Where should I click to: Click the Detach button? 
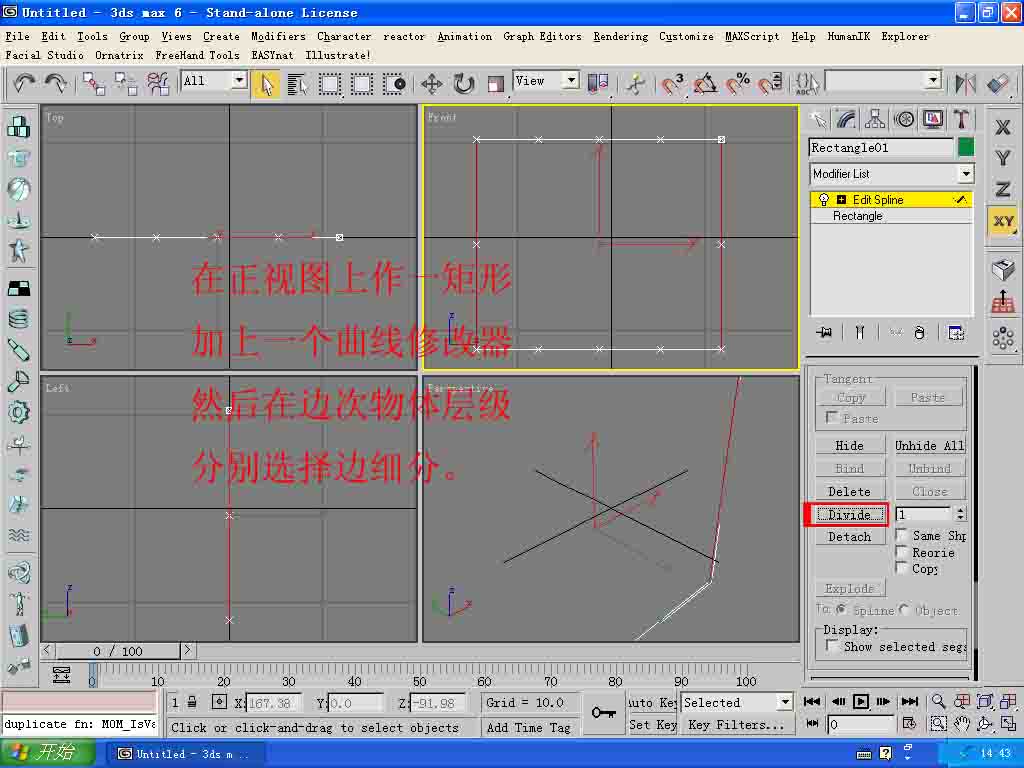[849, 537]
